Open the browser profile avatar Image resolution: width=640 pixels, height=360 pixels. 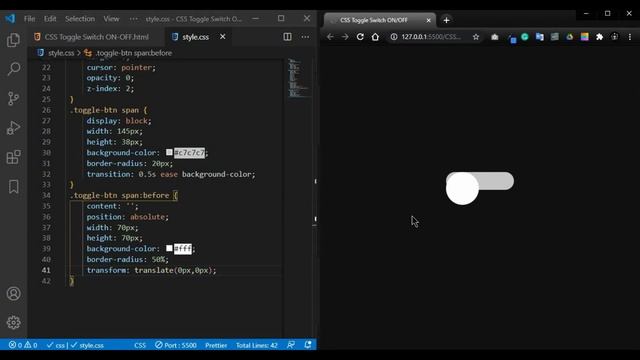click(x=615, y=37)
